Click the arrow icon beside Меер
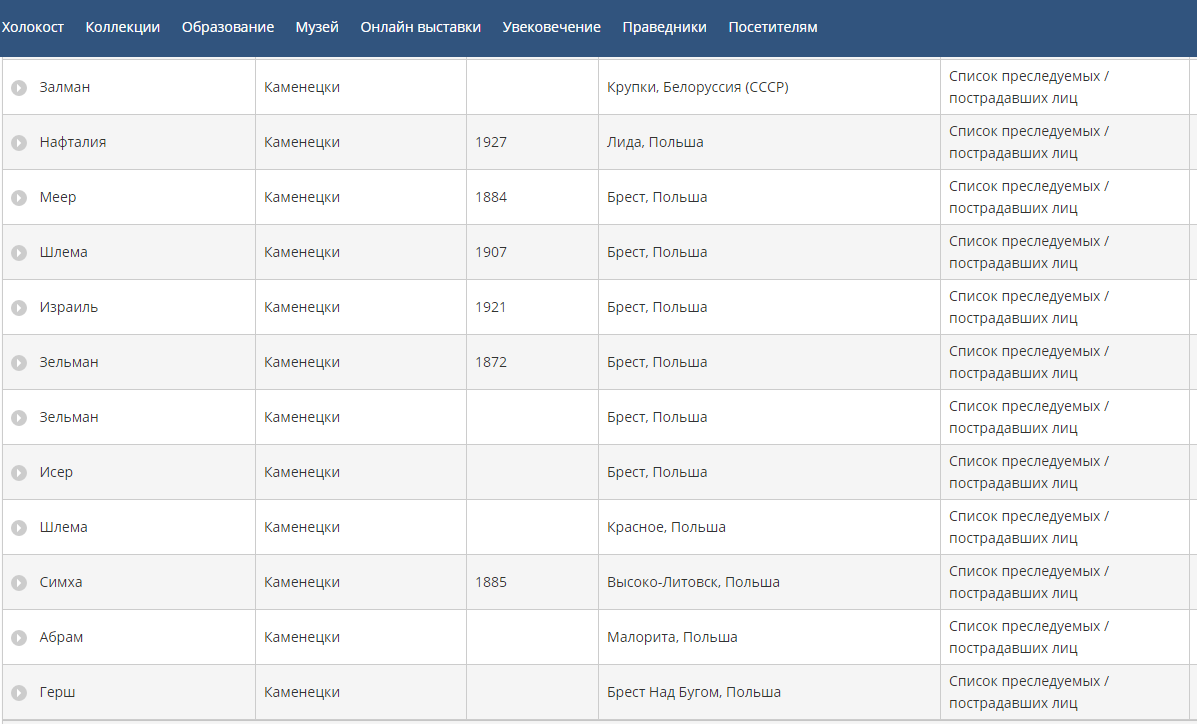The image size is (1197, 724). 19,198
